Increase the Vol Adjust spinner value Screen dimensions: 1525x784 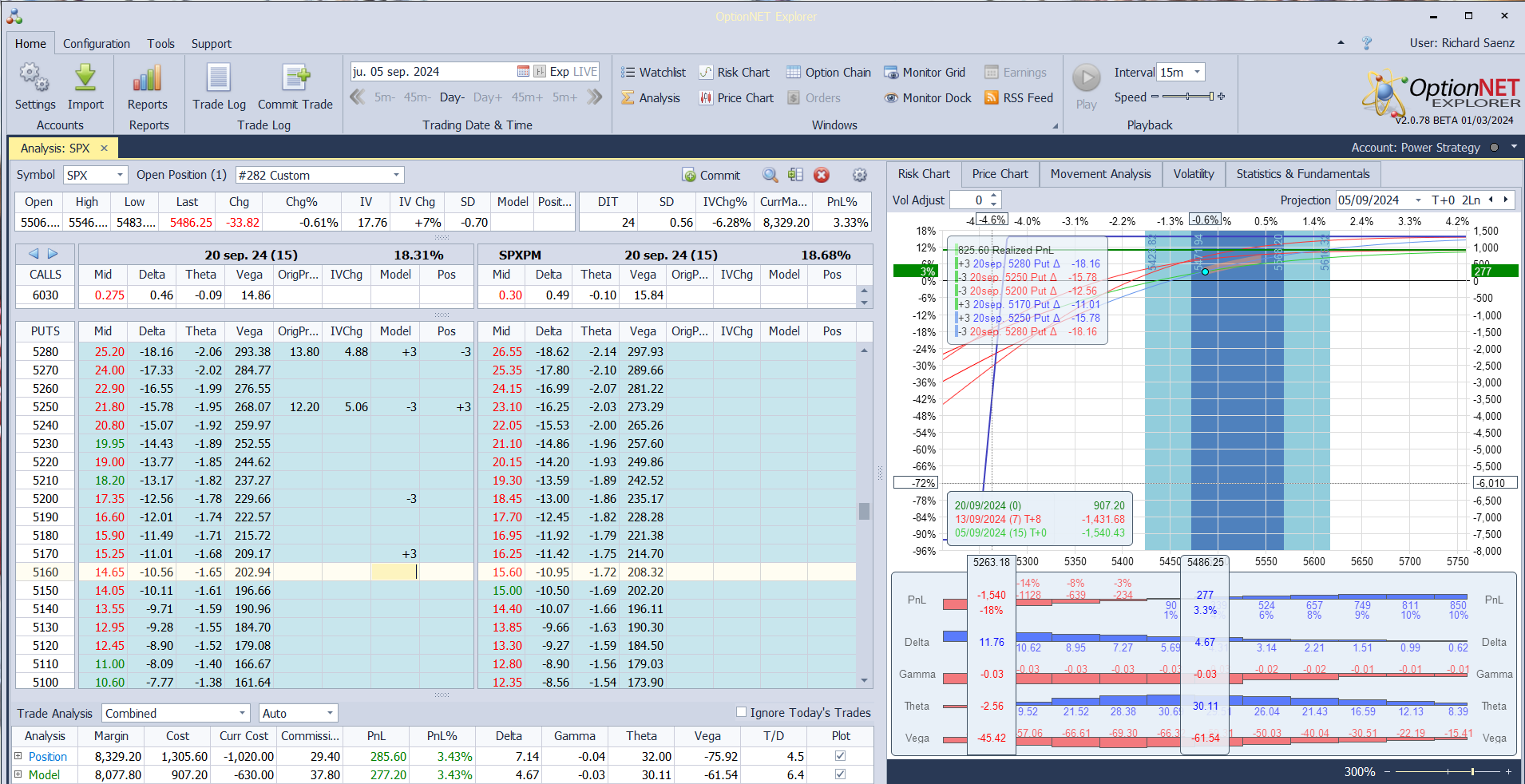click(993, 196)
